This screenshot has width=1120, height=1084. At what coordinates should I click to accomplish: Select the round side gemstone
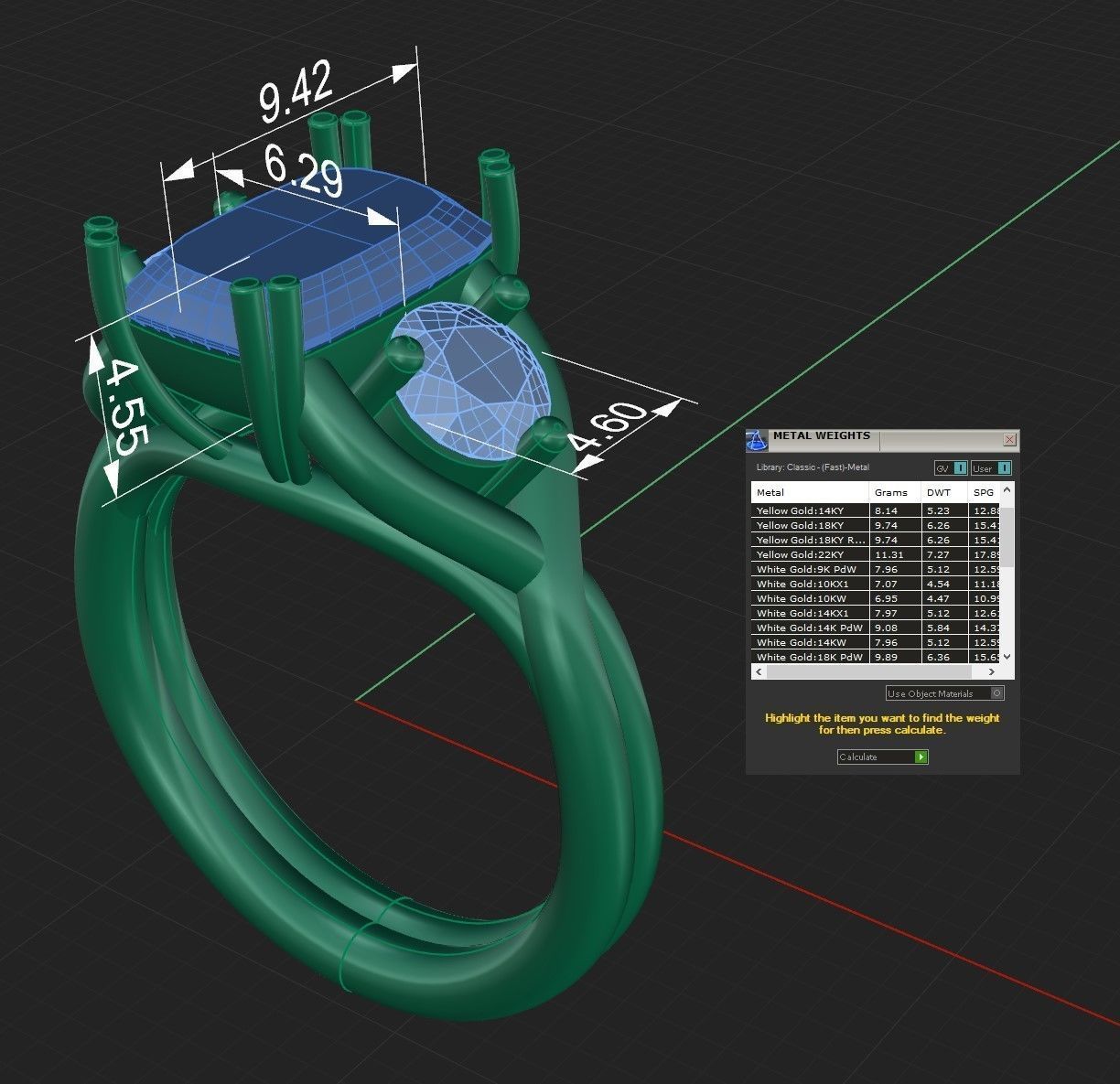click(471, 380)
